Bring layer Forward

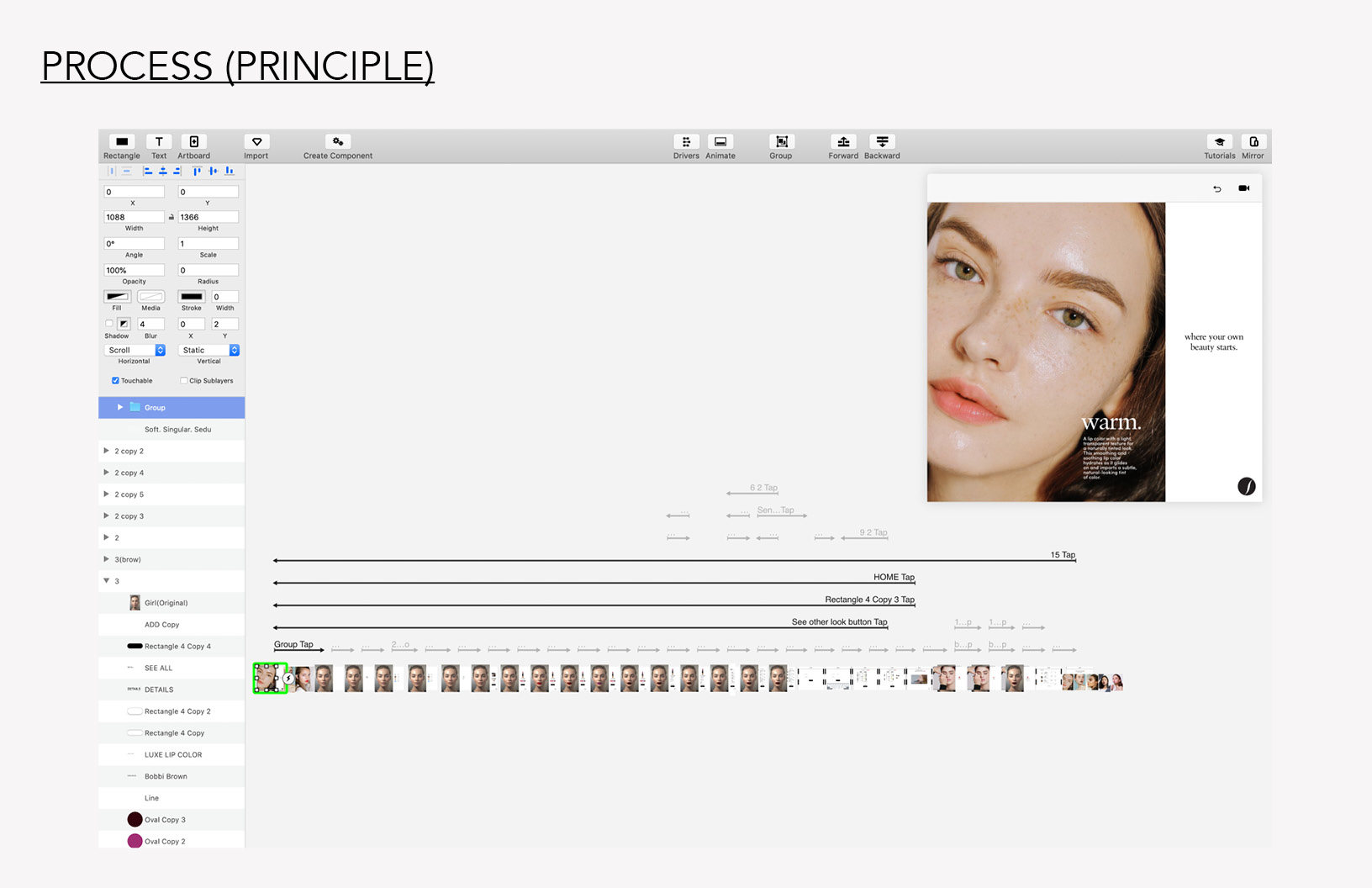pyautogui.click(x=843, y=141)
